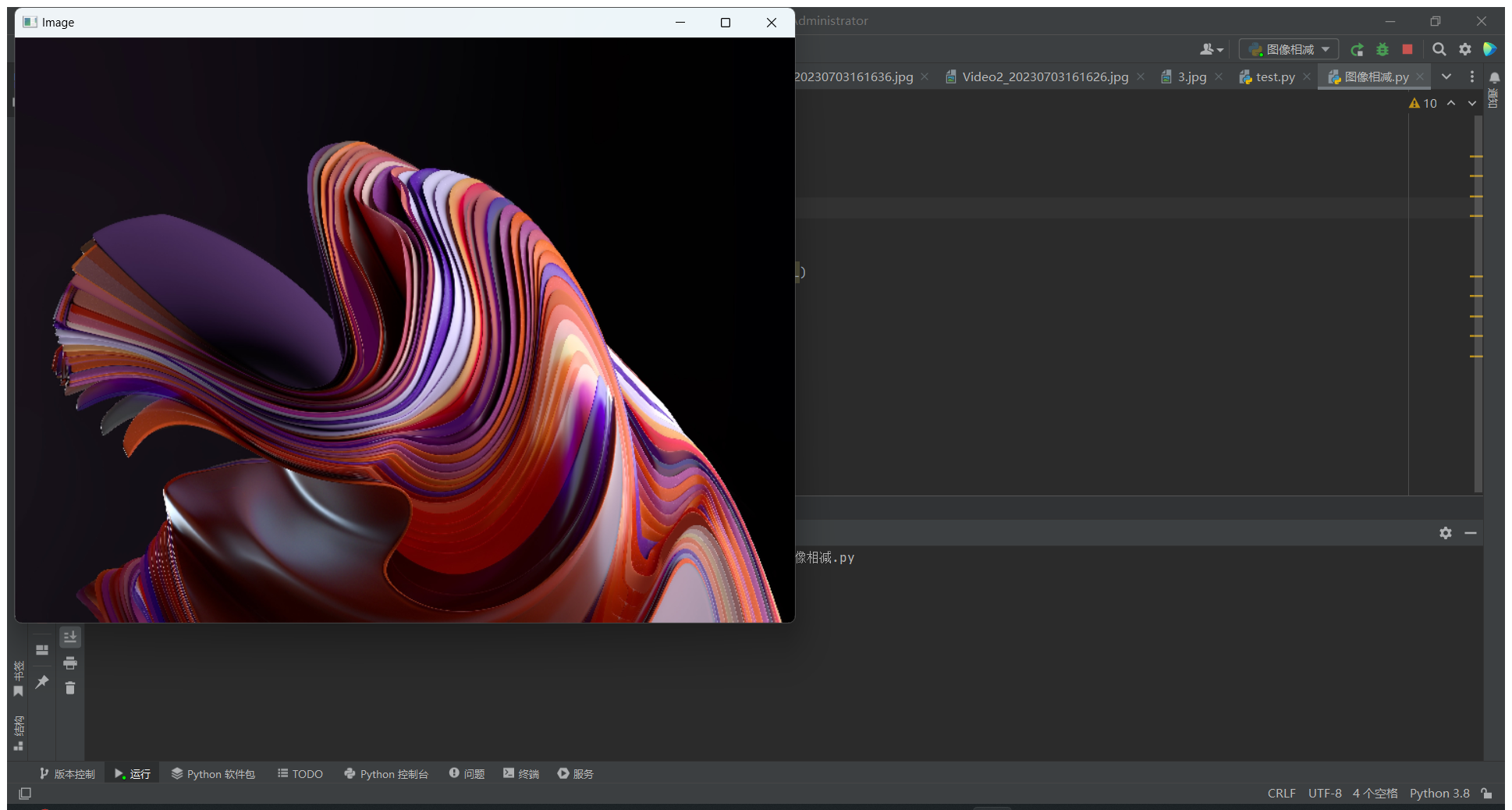Click the Image window title icon
Screen dimensions: 1512x810
[x=30, y=22]
